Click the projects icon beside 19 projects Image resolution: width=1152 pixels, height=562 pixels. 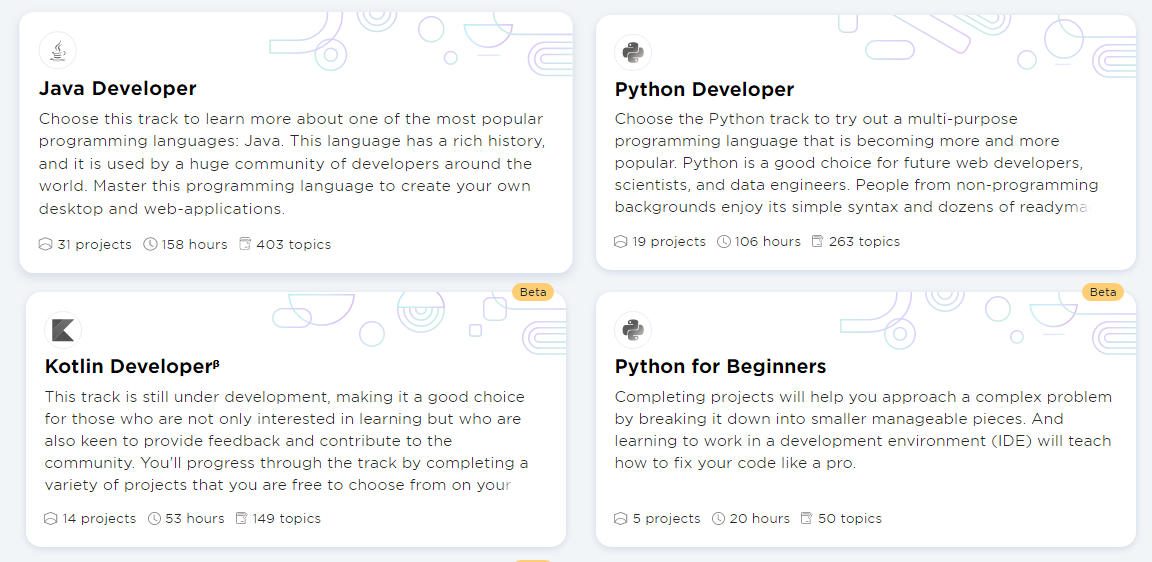point(621,242)
